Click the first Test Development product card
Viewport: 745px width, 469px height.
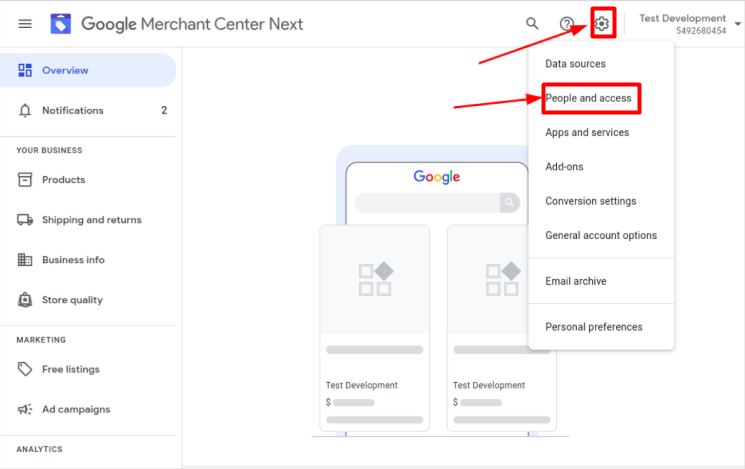(375, 328)
